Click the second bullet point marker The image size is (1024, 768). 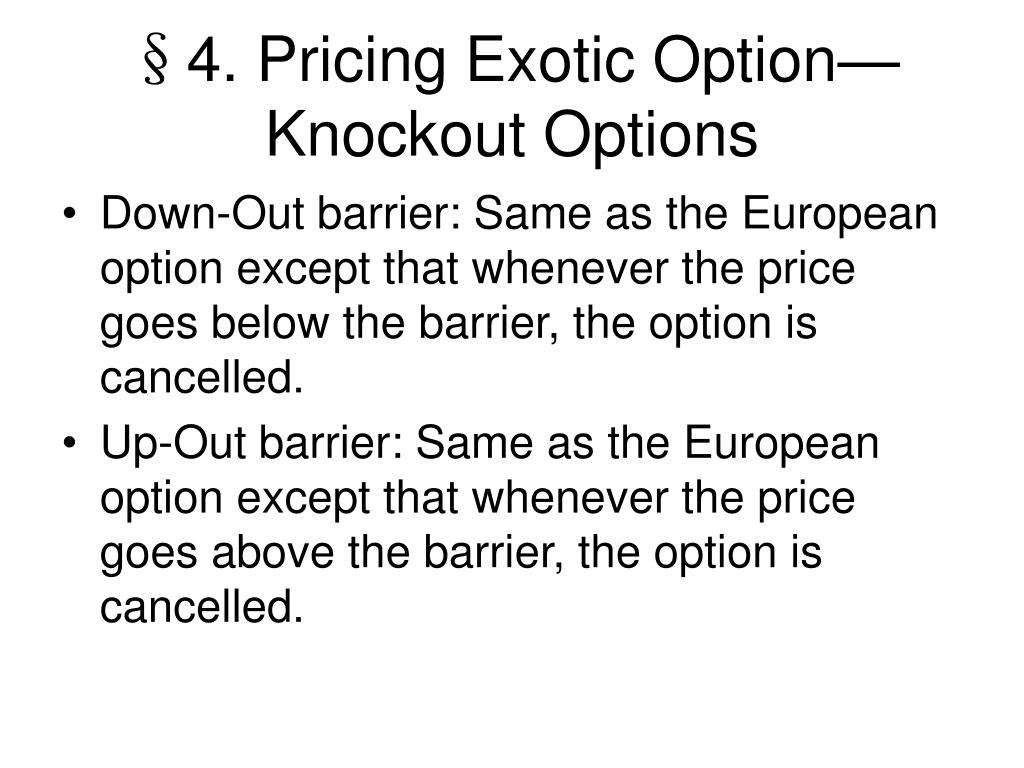(x=69, y=443)
